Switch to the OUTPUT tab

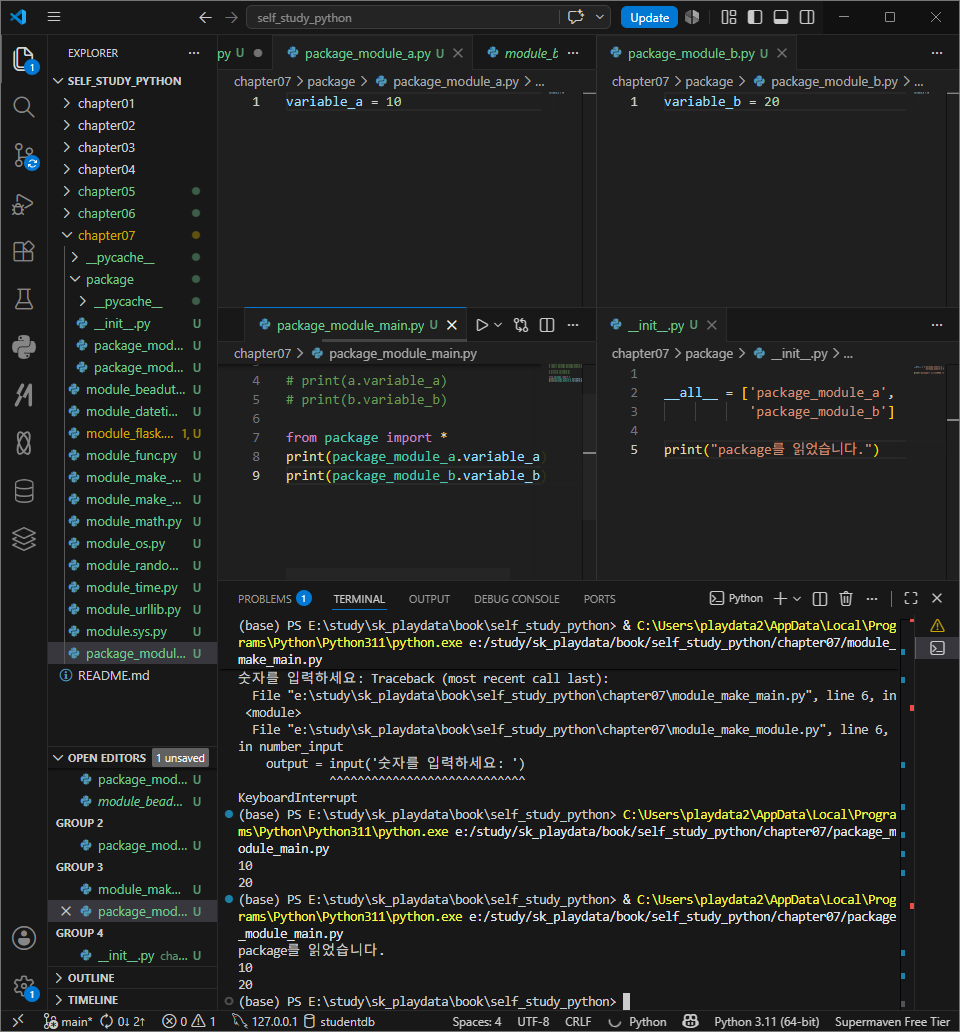coord(429,599)
